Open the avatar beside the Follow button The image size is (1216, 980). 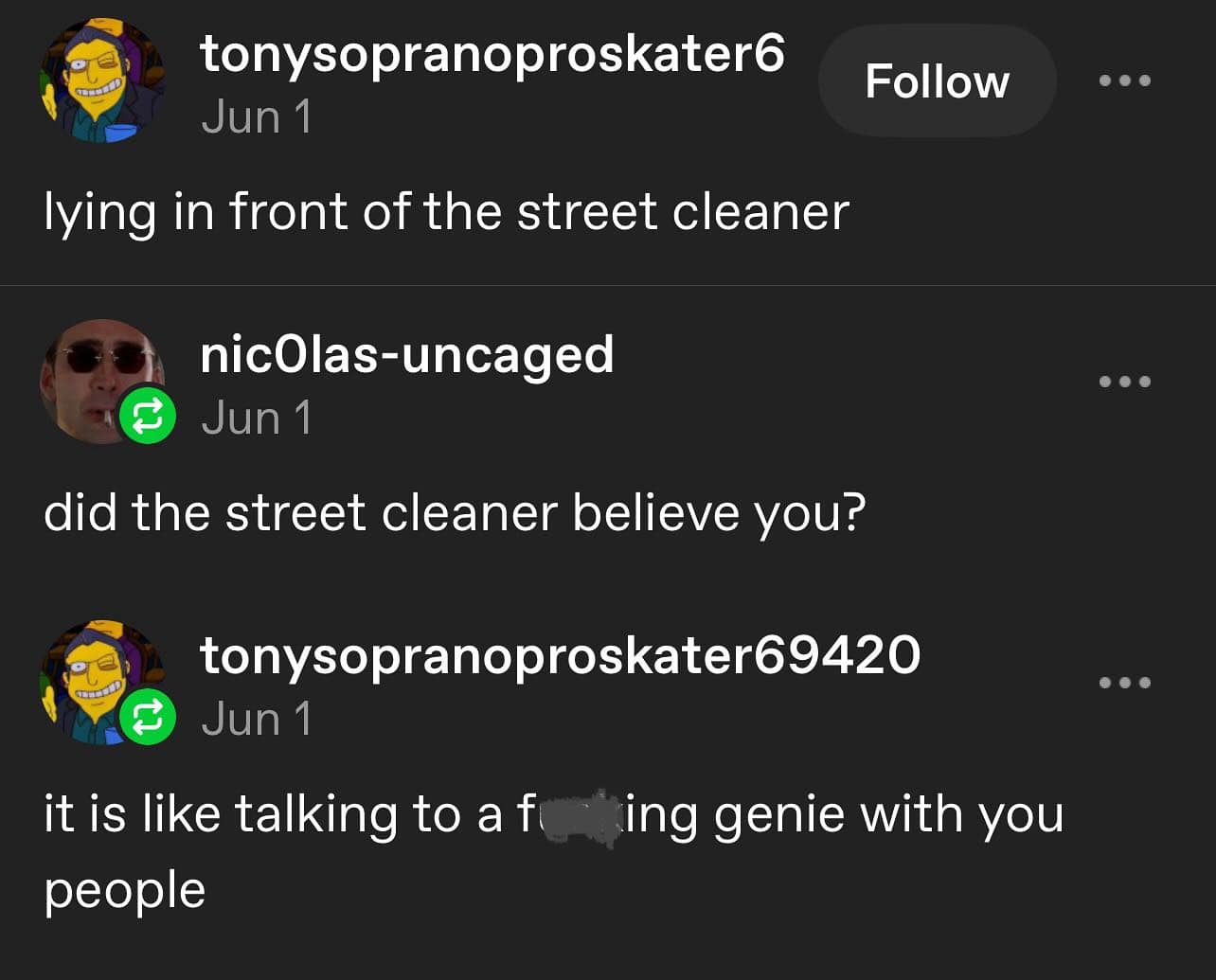pos(101,81)
